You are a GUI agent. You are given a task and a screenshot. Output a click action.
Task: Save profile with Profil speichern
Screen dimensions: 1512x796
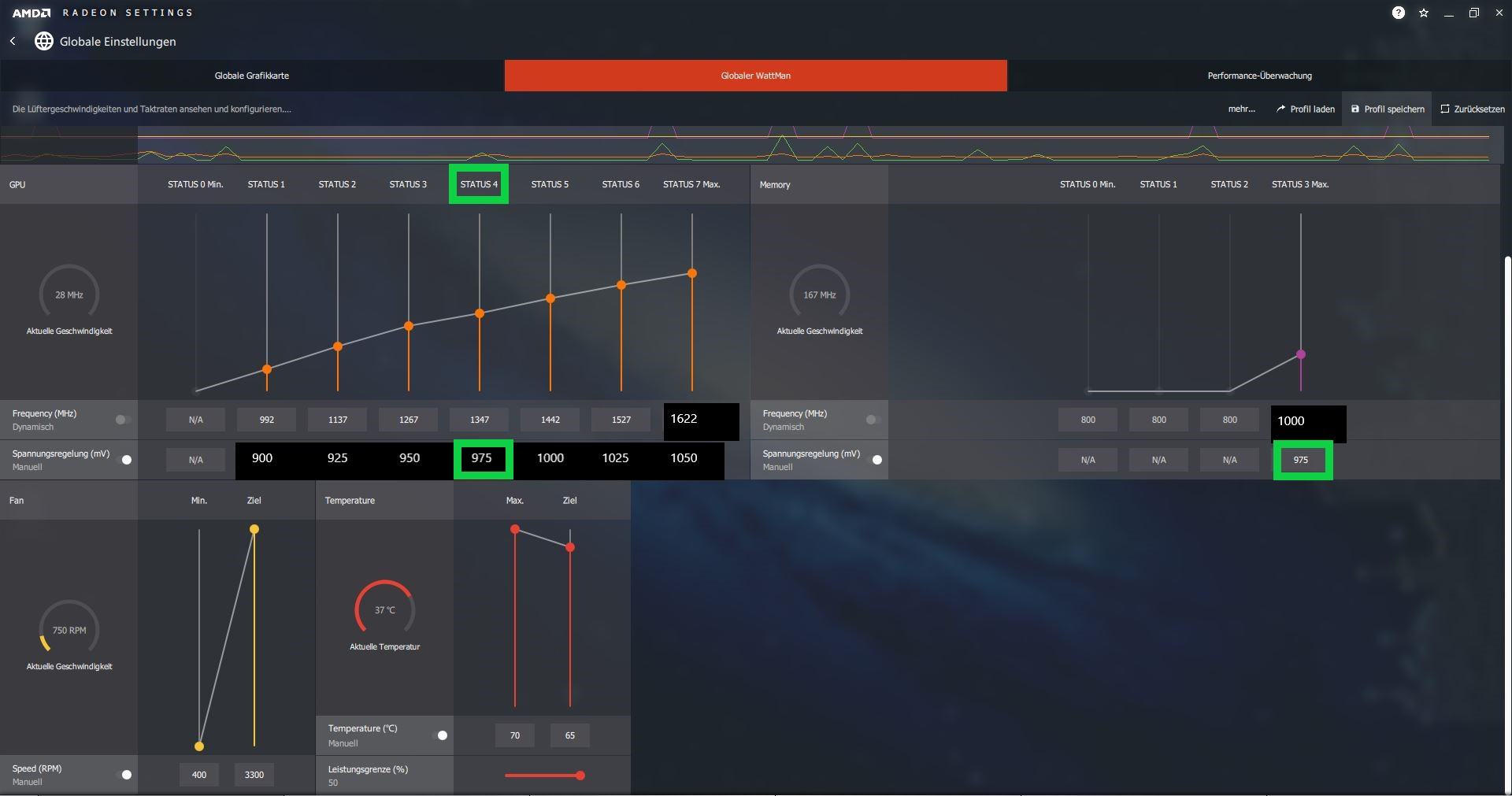point(1388,109)
